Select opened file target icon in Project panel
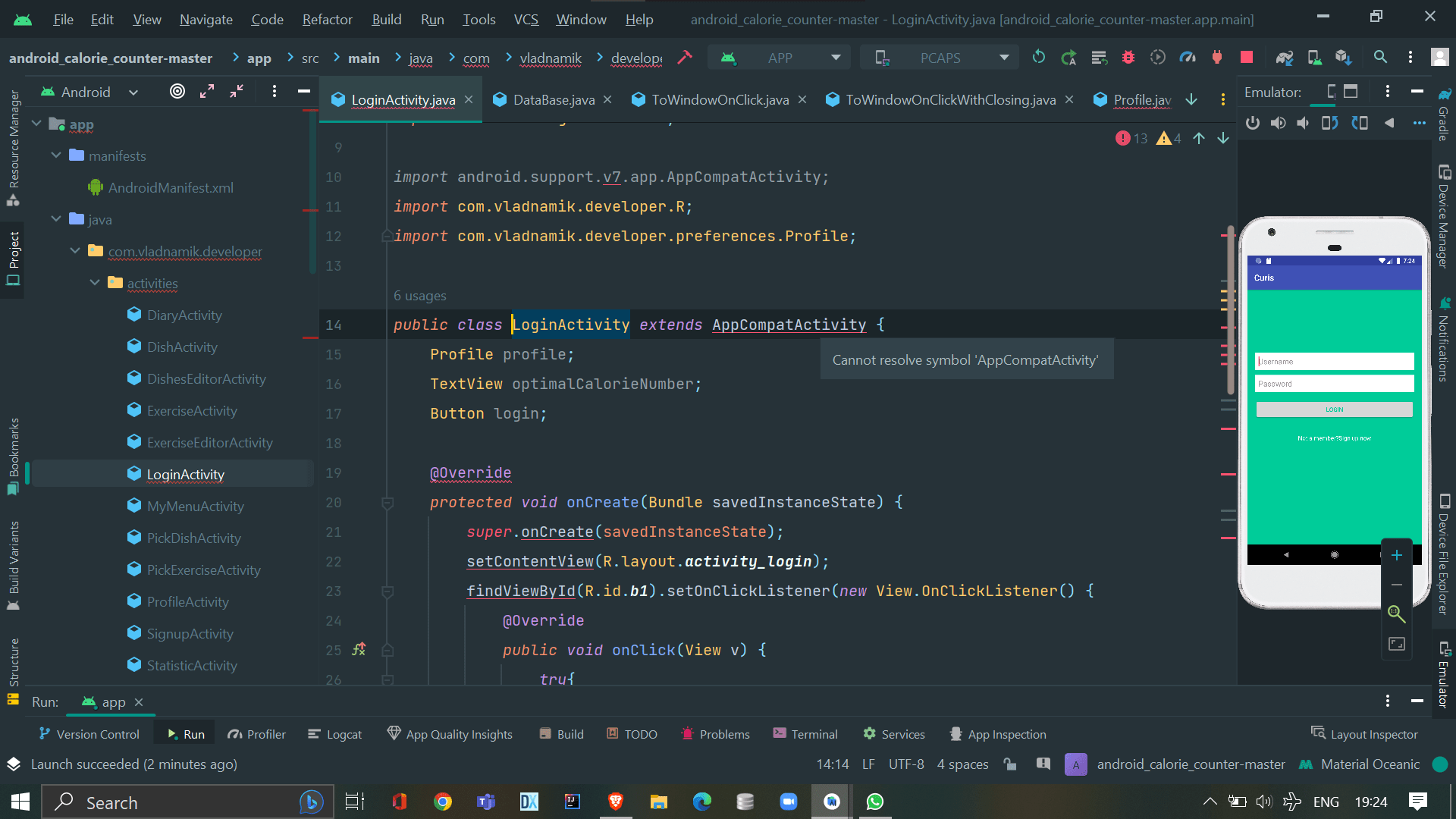This screenshot has width=1456, height=819. pyautogui.click(x=177, y=92)
